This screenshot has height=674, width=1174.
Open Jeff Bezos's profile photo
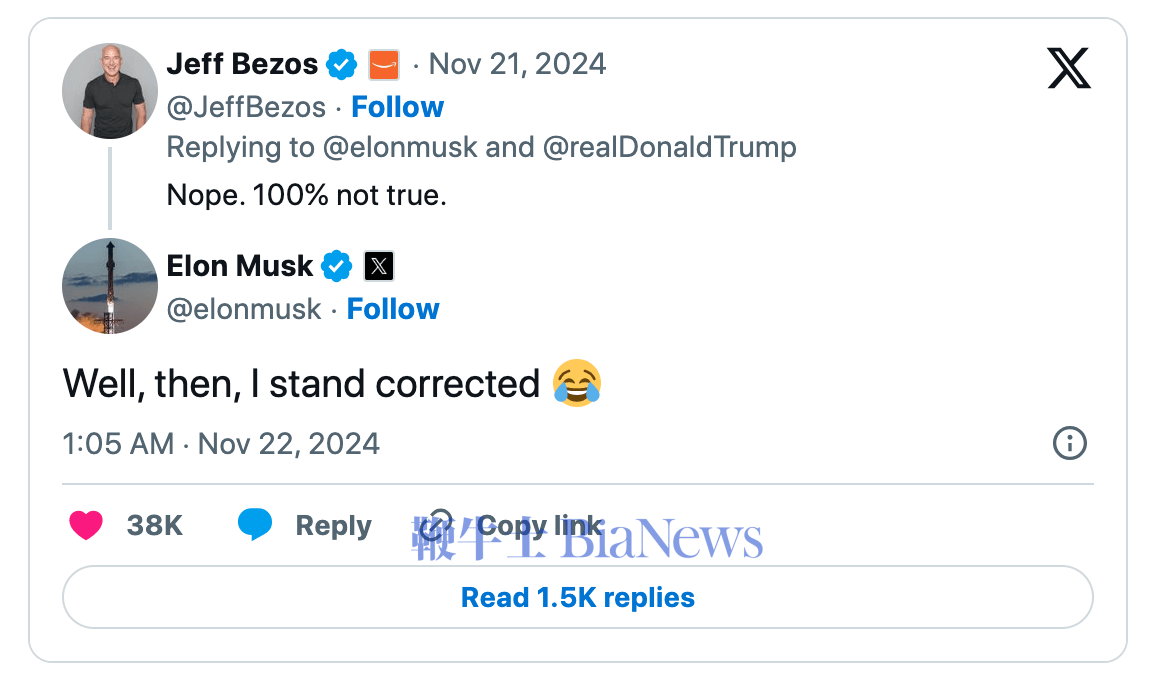point(110,91)
